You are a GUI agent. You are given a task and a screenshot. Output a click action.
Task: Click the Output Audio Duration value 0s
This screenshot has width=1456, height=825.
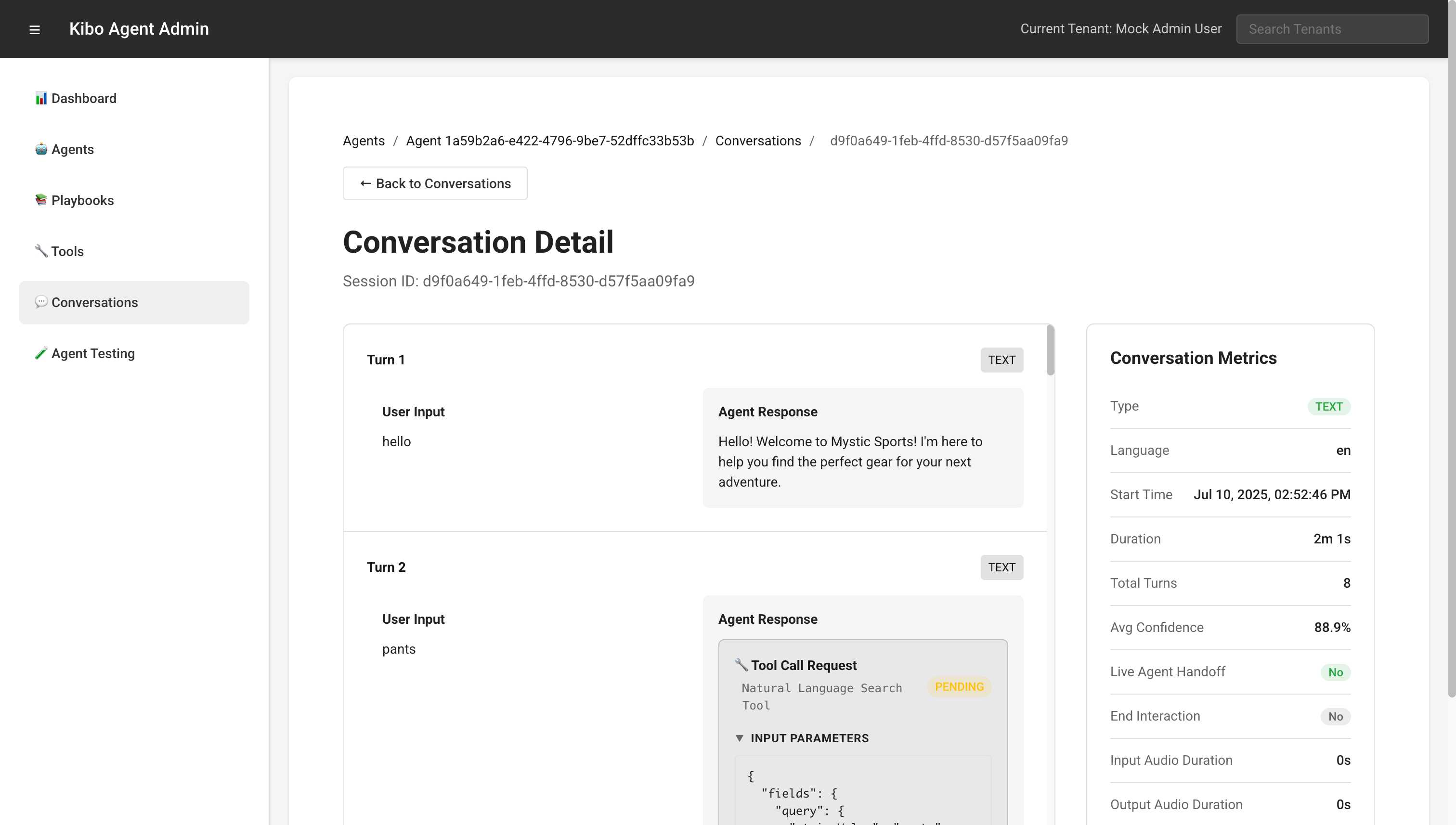1343,805
